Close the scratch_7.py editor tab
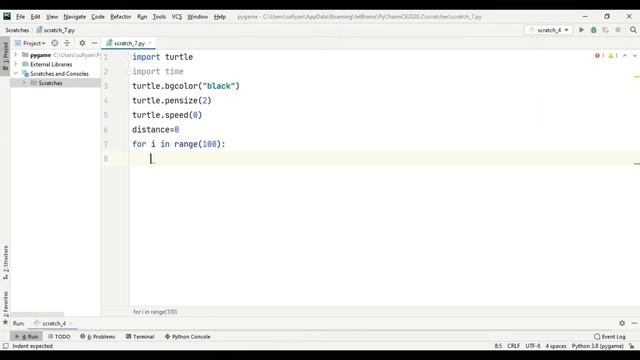The height and width of the screenshot is (360, 640). click(x=150, y=43)
